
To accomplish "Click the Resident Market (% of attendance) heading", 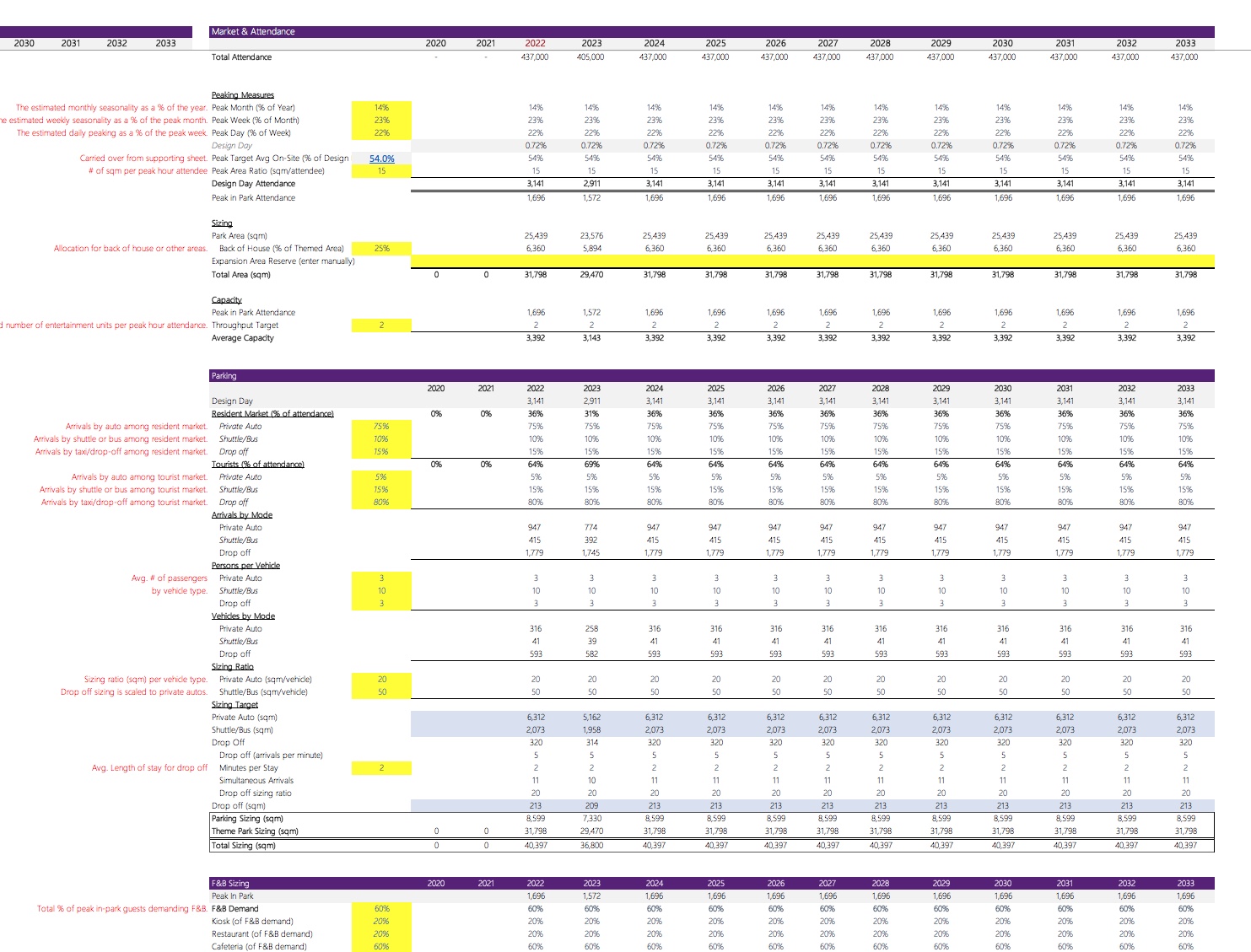I will pyautogui.click(x=272, y=414).
